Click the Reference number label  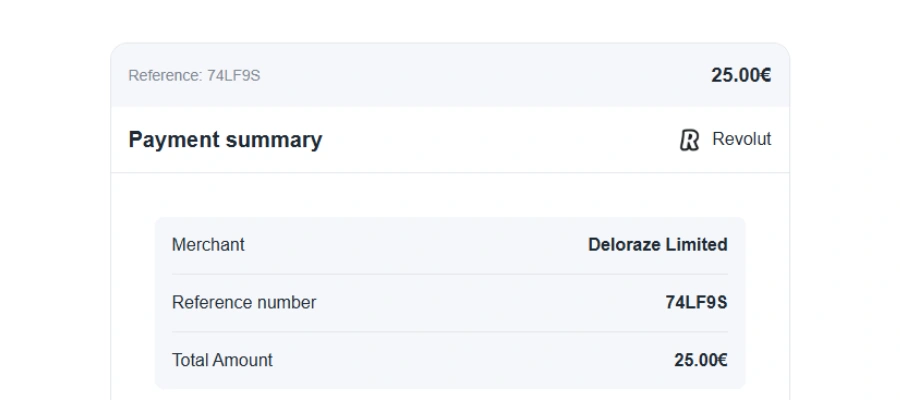click(x=244, y=302)
